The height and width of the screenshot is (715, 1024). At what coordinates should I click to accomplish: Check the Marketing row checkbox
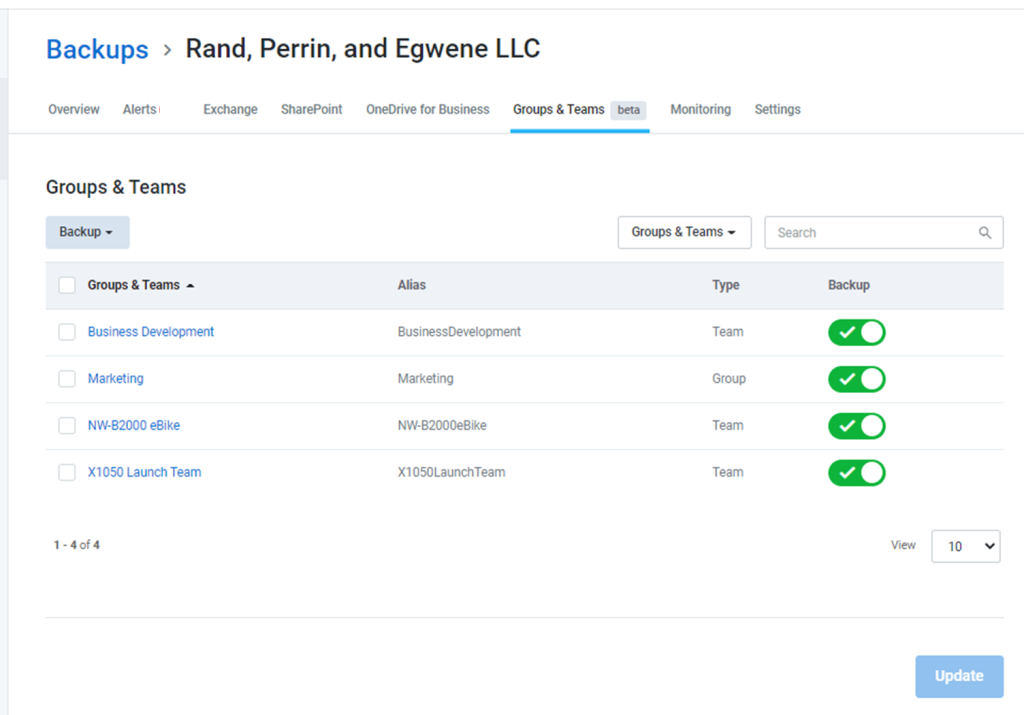point(67,379)
